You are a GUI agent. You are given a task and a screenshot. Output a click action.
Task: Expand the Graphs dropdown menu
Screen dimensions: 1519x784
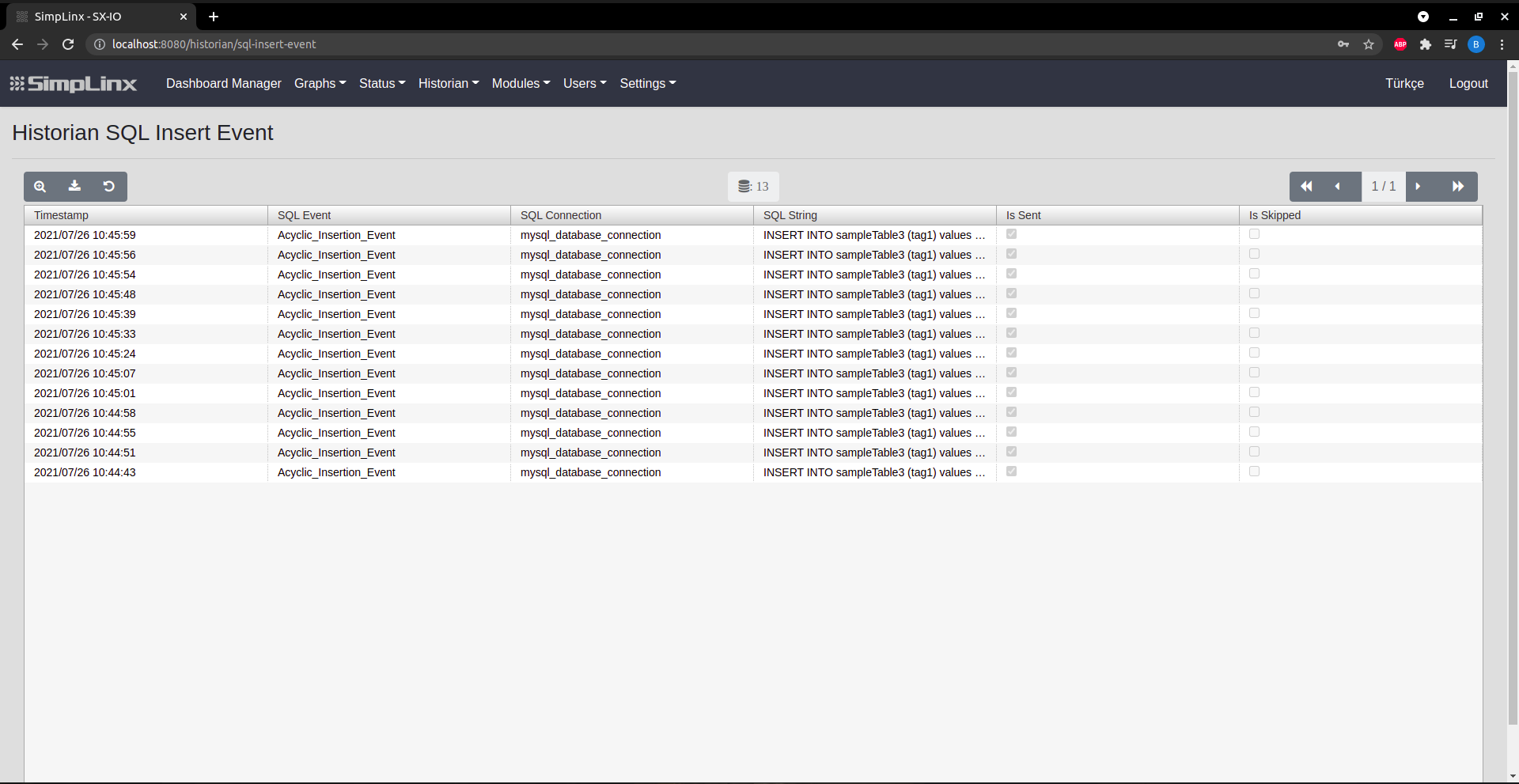point(320,83)
